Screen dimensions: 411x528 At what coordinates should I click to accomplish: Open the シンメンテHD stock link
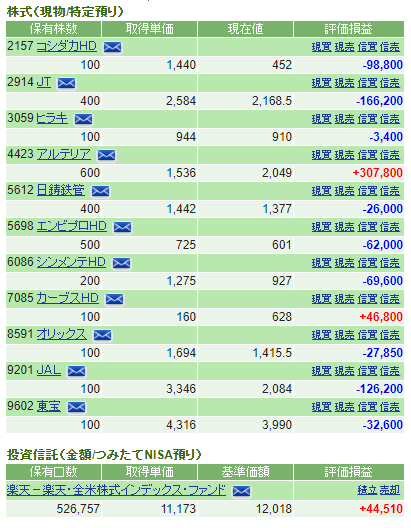71,262
